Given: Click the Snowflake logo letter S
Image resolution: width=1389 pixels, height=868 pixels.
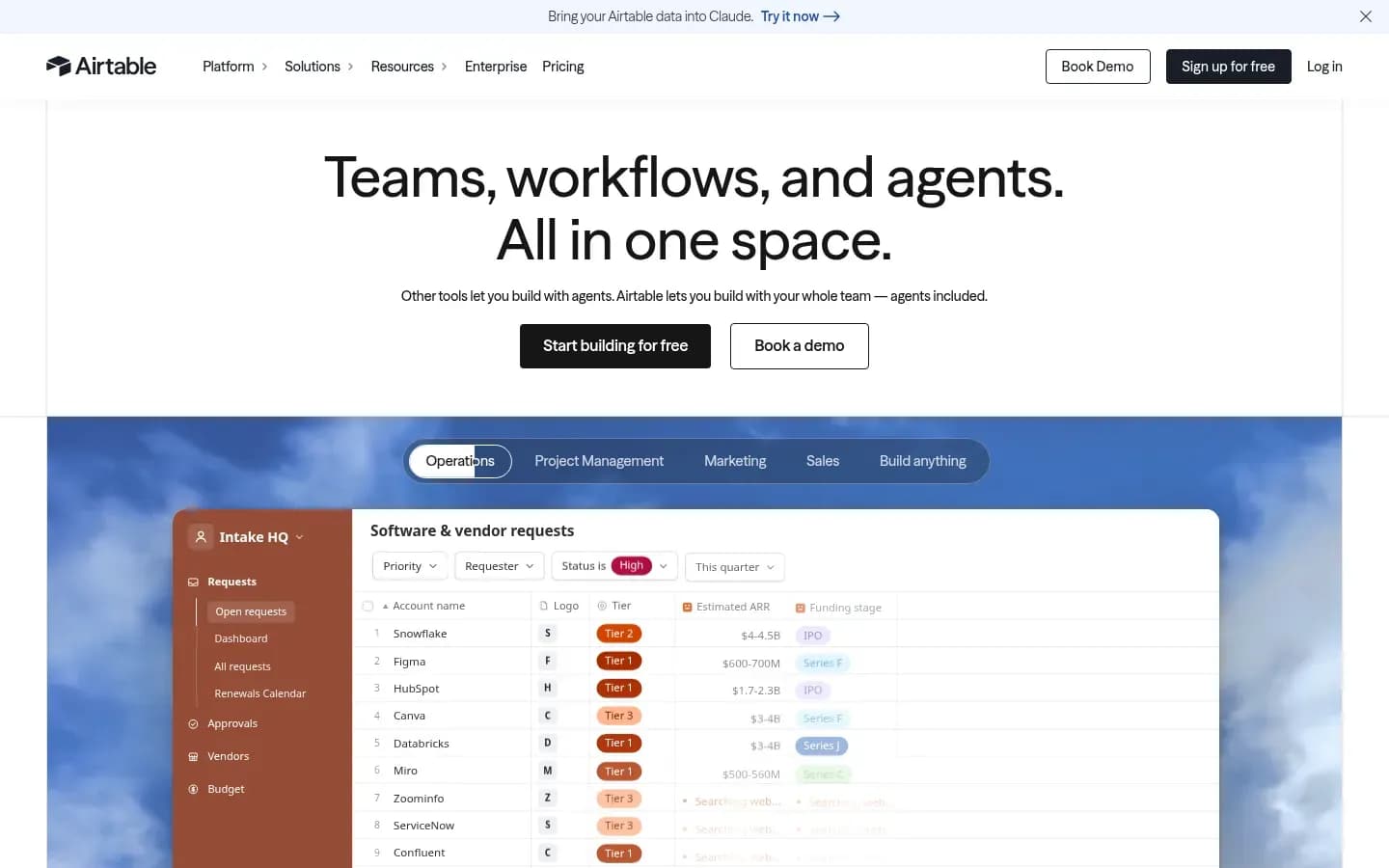Looking at the screenshot, I should coord(548,634).
